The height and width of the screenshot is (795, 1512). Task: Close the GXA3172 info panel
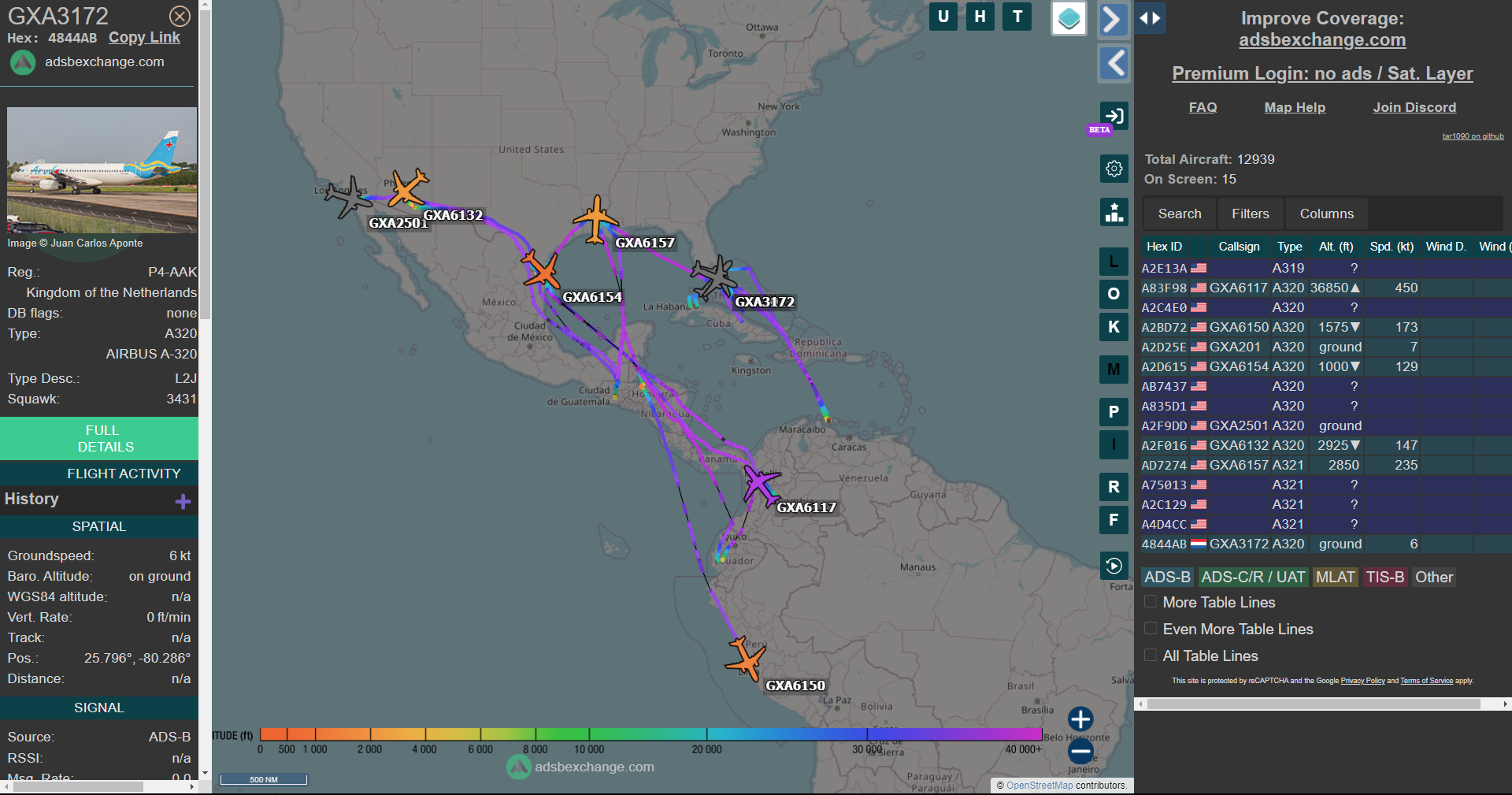pyautogui.click(x=180, y=16)
